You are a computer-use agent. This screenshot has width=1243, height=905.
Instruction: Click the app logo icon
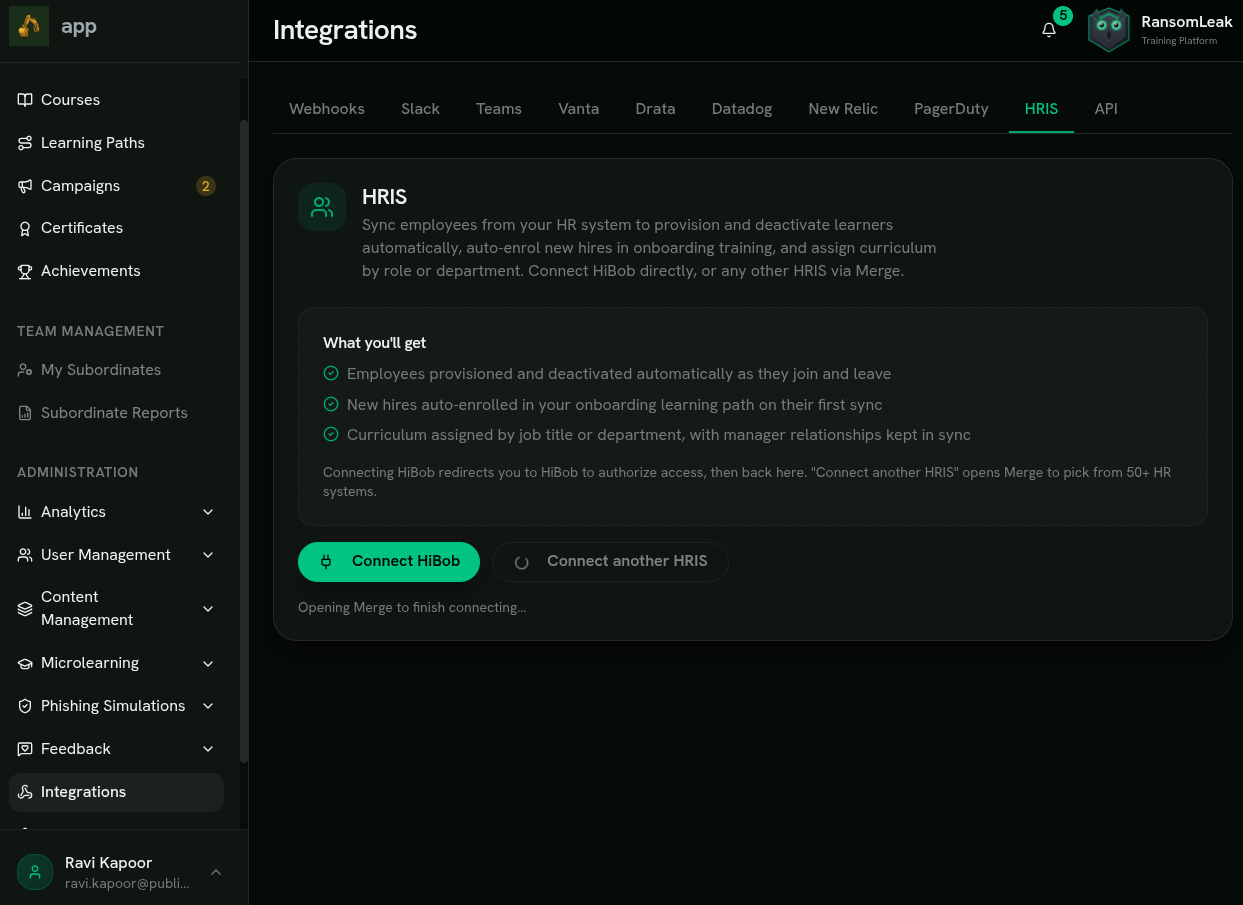tap(29, 26)
